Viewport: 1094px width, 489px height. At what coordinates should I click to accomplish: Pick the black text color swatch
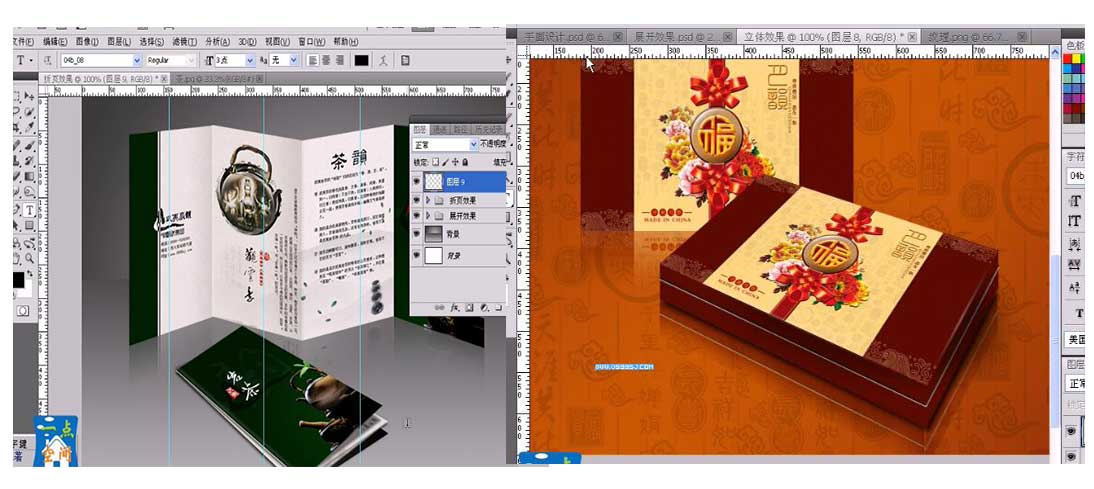[x=361, y=60]
